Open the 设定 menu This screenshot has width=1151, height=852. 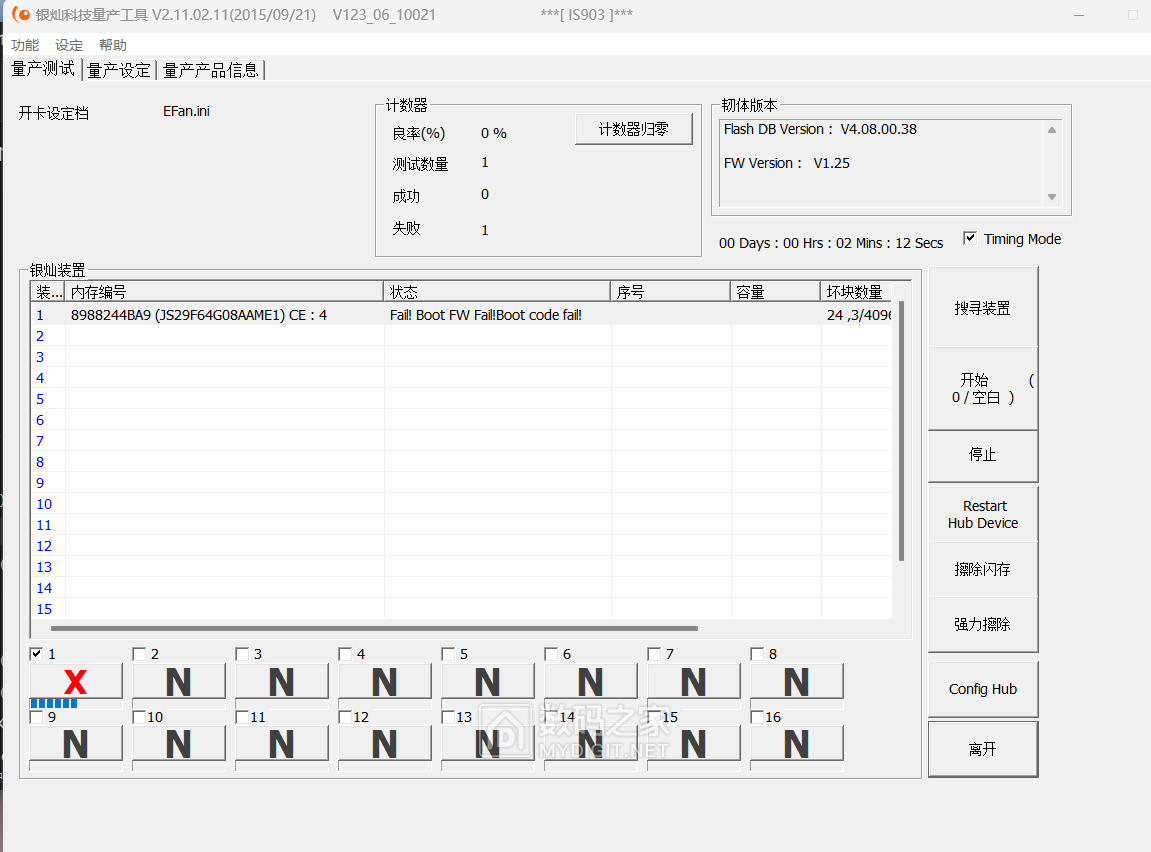click(68, 45)
